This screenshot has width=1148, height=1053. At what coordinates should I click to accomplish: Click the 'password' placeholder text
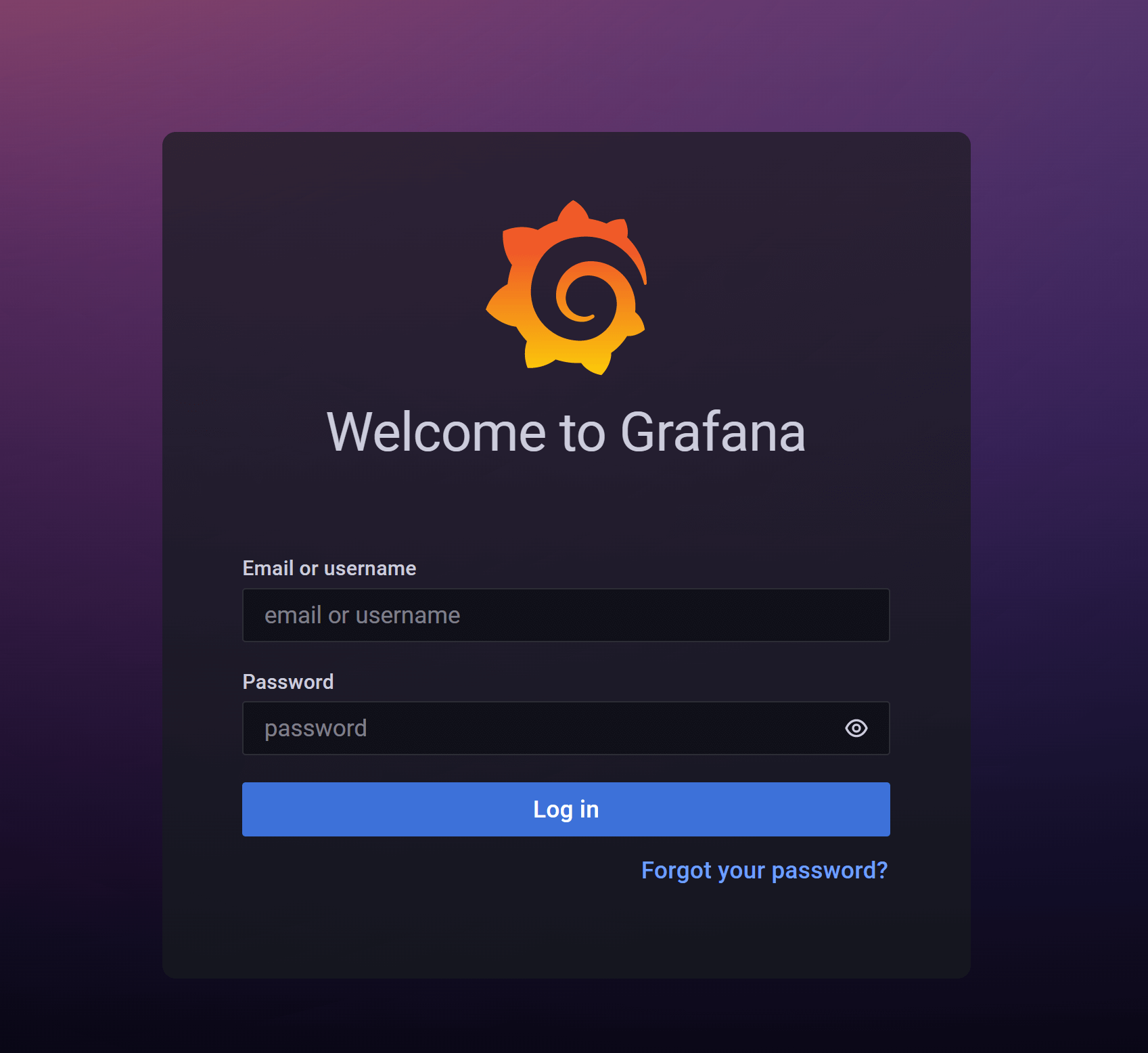(315, 729)
